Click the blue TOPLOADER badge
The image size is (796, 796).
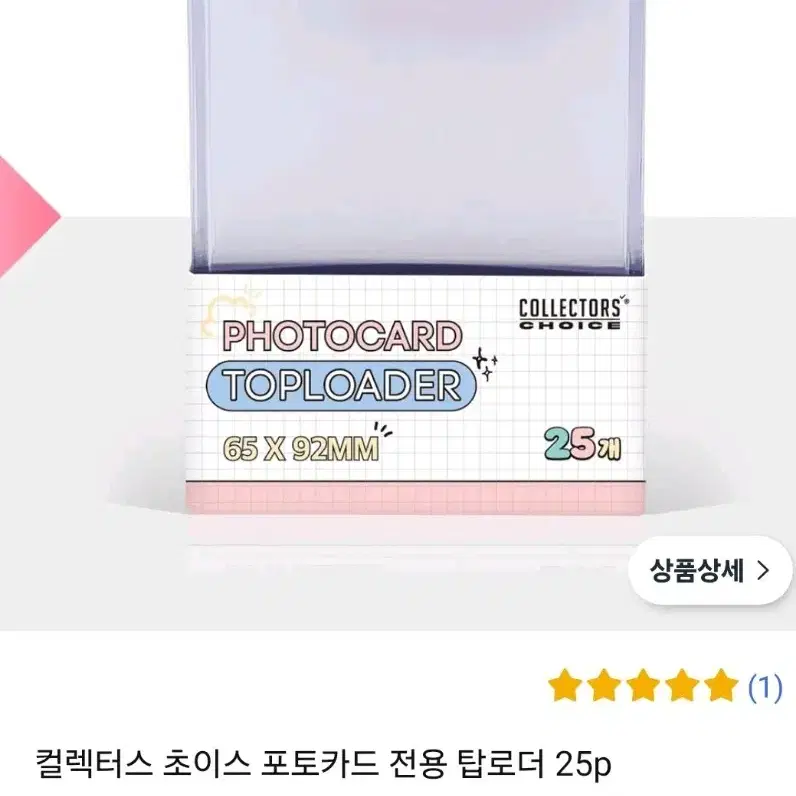pyautogui.click(x=341, y=385)
